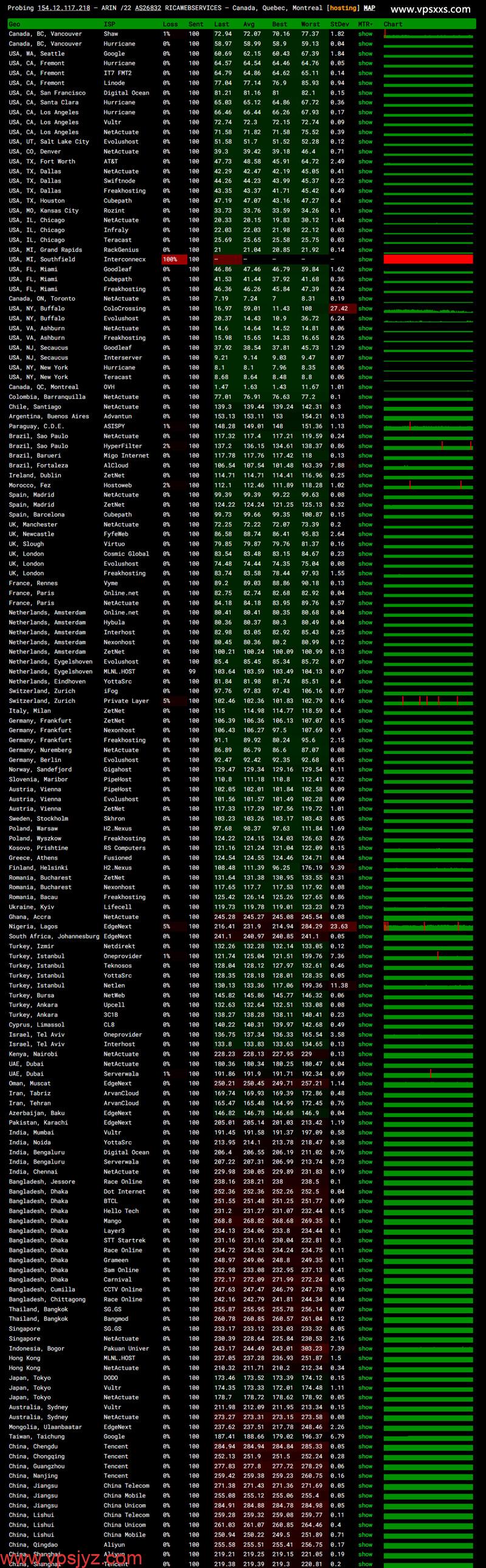This screenshot has height=1568, width=486.
Task: Select 'South Africa, Johannesburg' geo cell
Action: (x=54, y=936)
